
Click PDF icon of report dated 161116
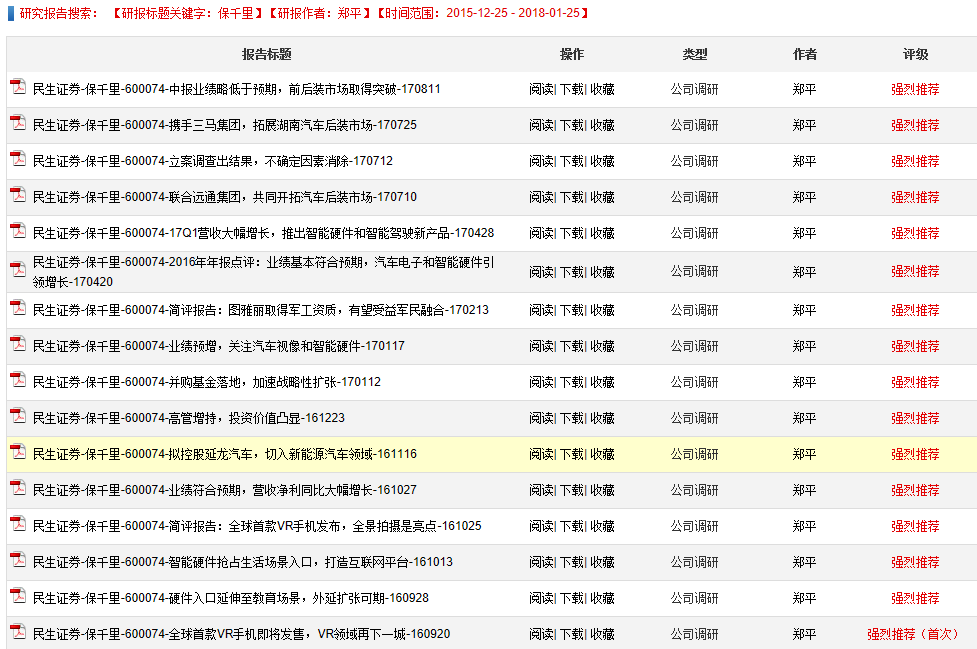(x=18, y=452)
